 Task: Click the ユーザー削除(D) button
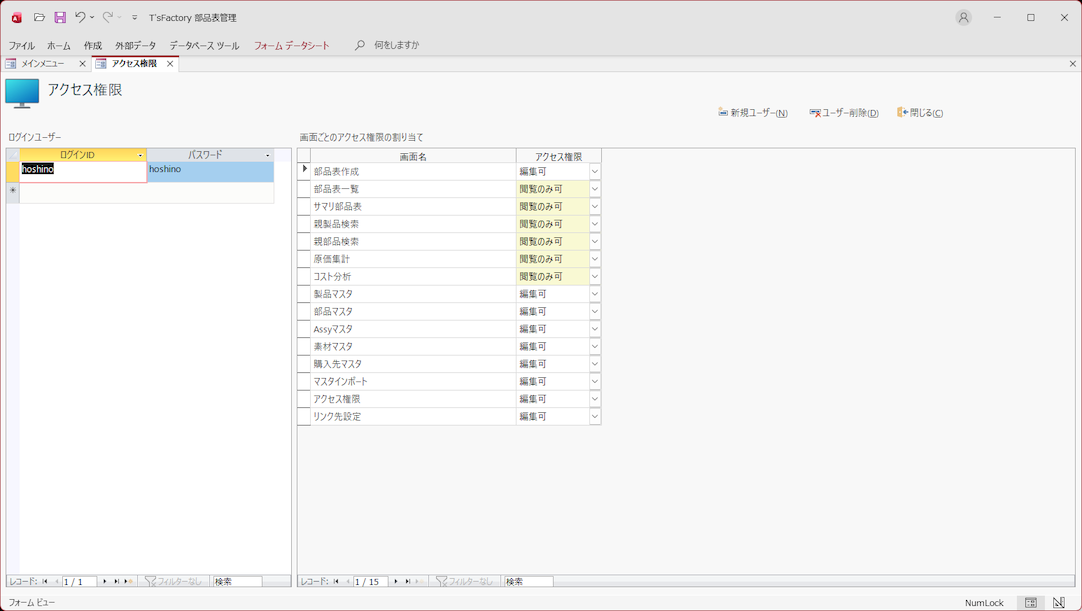[x=844, y=113]
